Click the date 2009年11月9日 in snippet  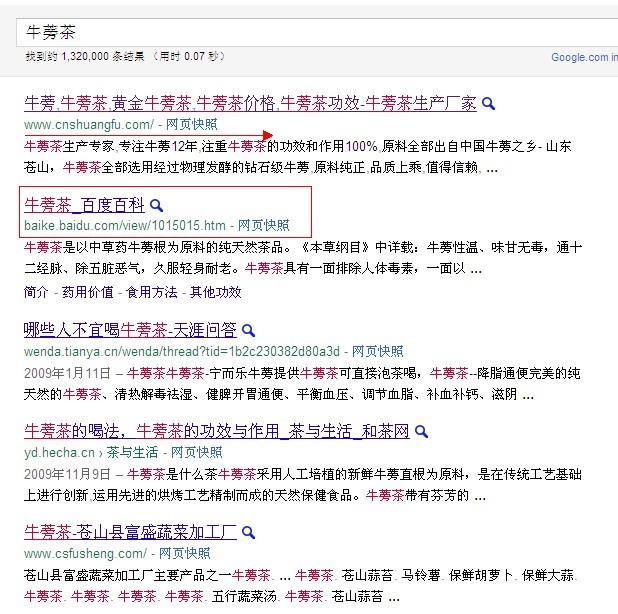(x=67, y=474)
